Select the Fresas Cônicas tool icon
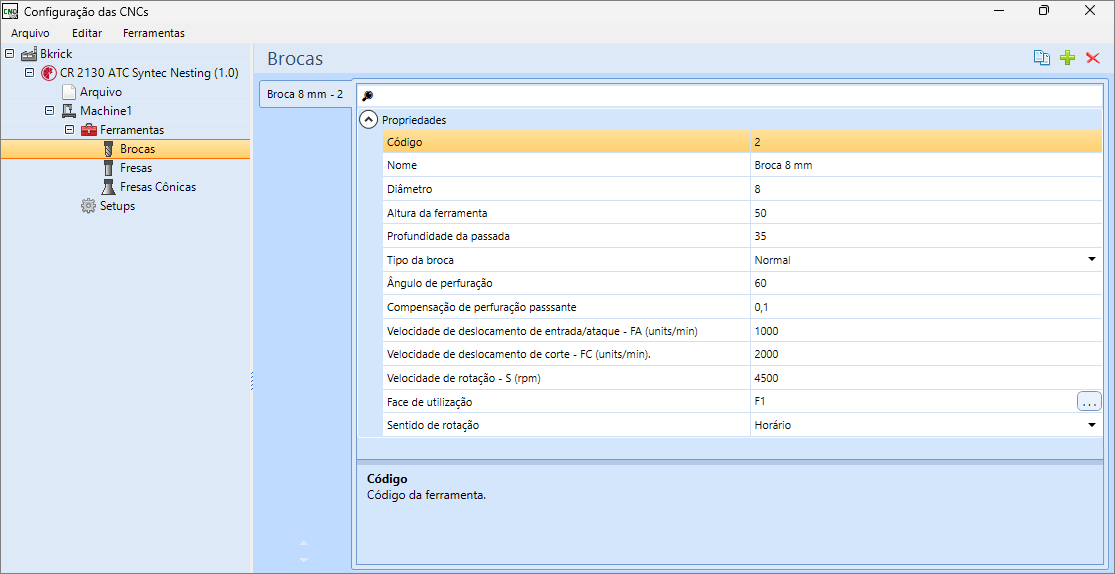The width and height of the screenshot is (1115, 574). tap(108, 187)
